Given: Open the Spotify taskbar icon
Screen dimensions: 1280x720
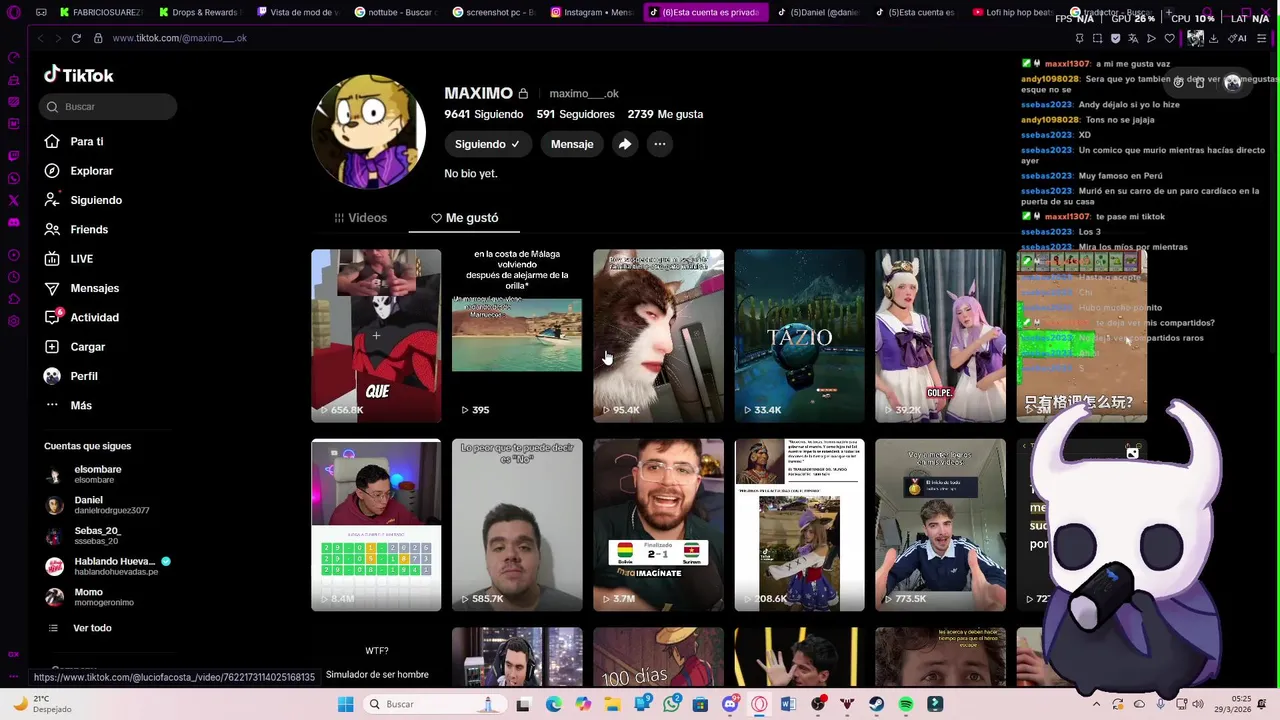Looking at the screenshot, I should (905, 704).
